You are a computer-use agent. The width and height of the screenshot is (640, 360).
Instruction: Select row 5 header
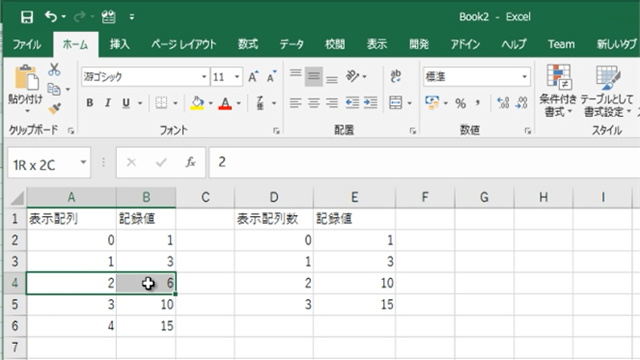(15, 304)
